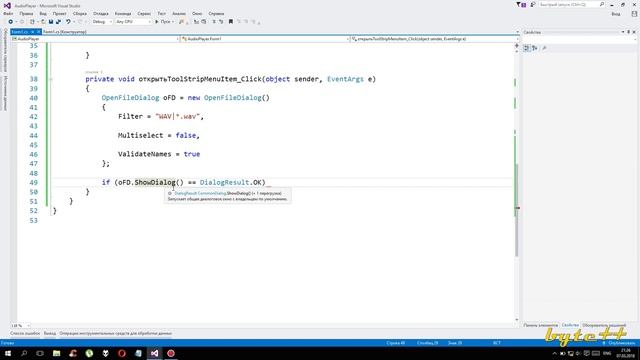Open the Анализ menu
640x360 pixels.
pos(179,13)
